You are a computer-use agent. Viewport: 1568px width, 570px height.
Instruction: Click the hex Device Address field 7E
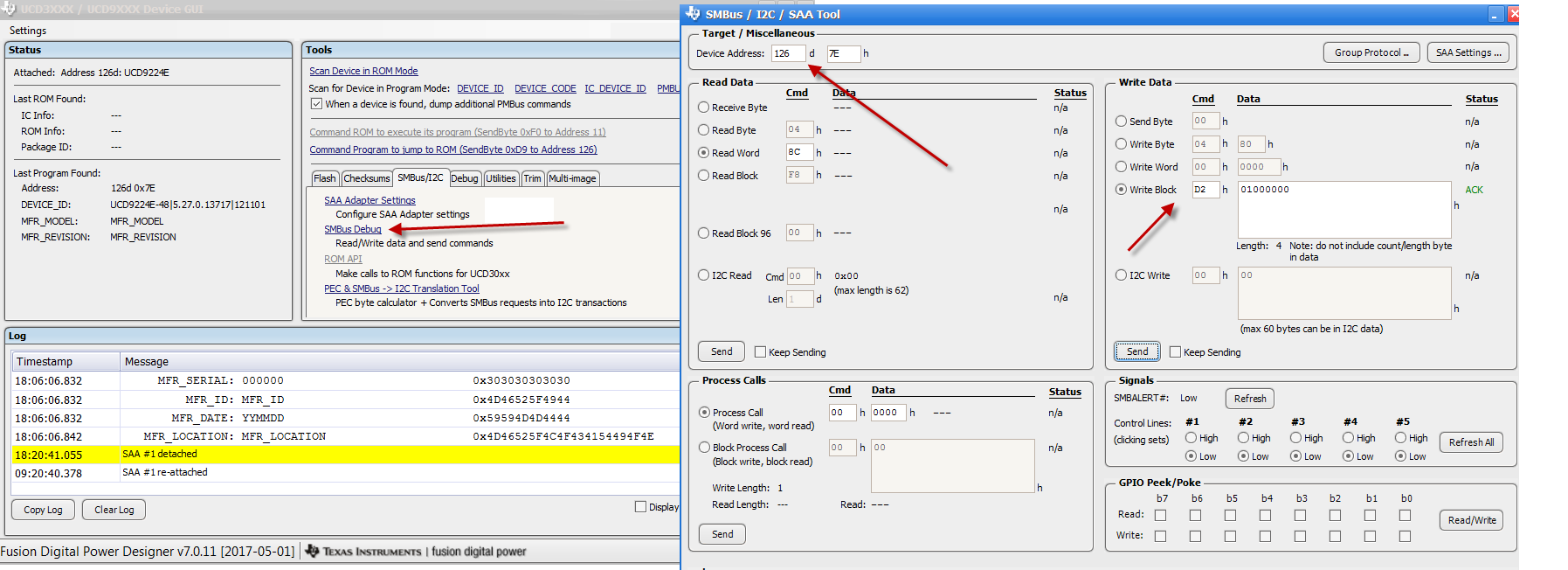[x=843, y=53]
